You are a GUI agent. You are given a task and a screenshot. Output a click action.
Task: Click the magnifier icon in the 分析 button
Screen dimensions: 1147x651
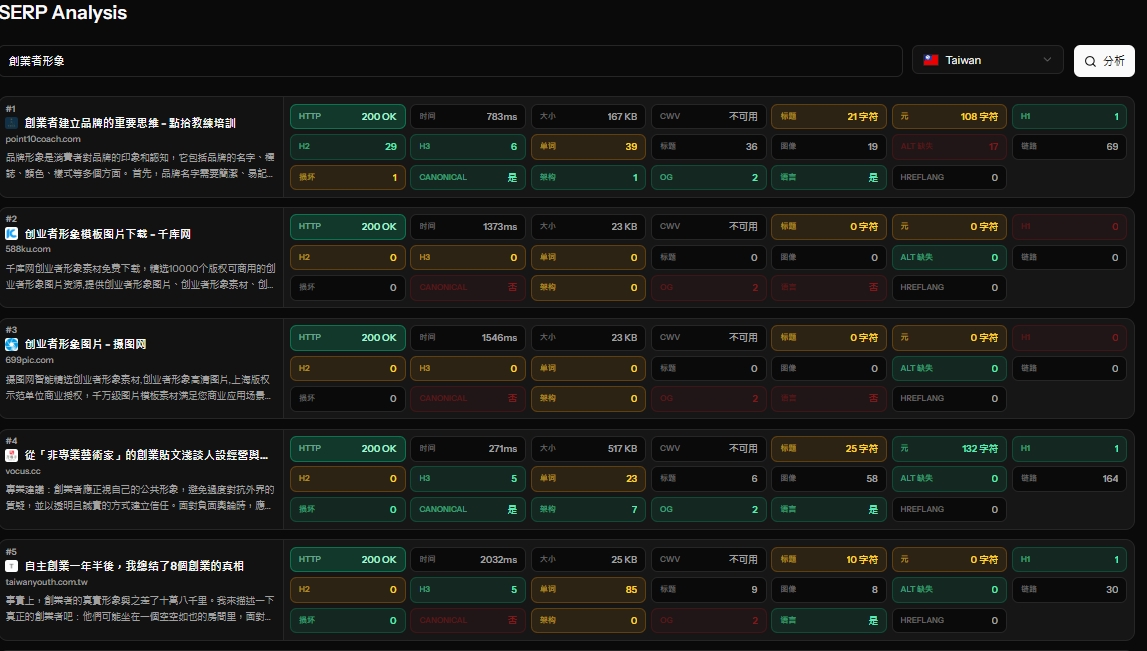1090,61
